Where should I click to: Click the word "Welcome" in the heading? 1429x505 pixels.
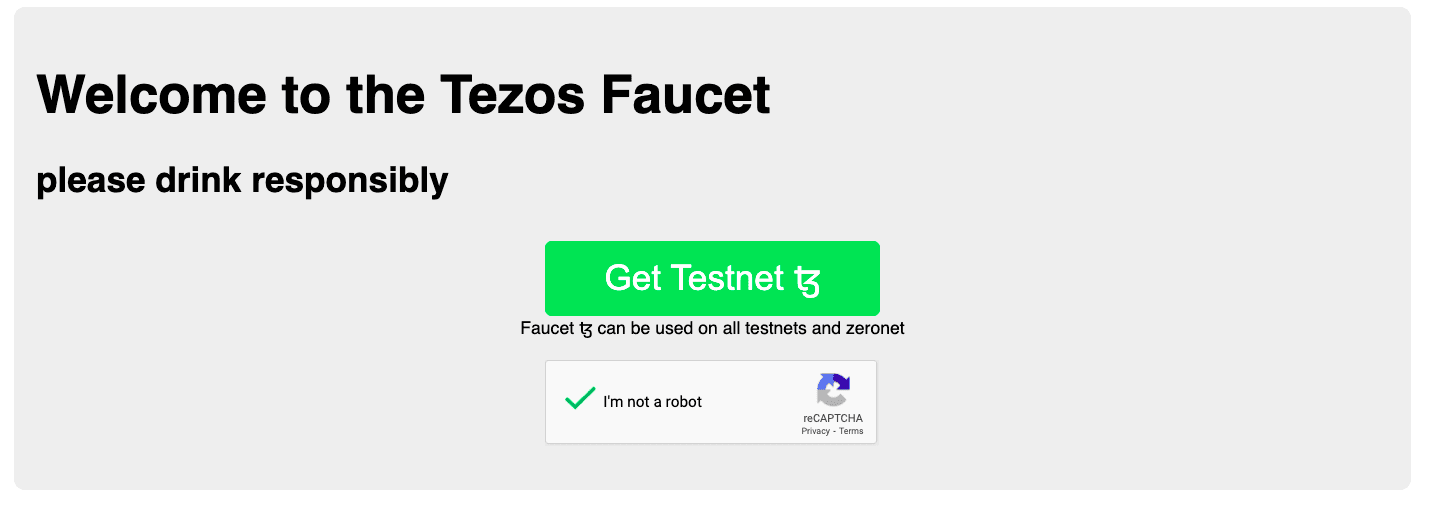152,95
